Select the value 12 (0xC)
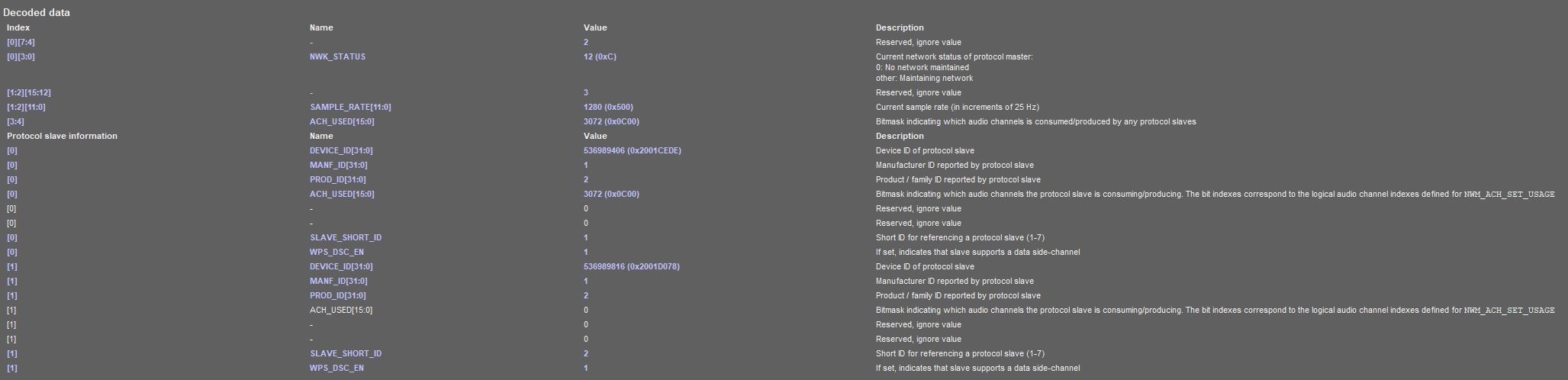The height and width of the screenshot is (380, 1568). point(600,57)
